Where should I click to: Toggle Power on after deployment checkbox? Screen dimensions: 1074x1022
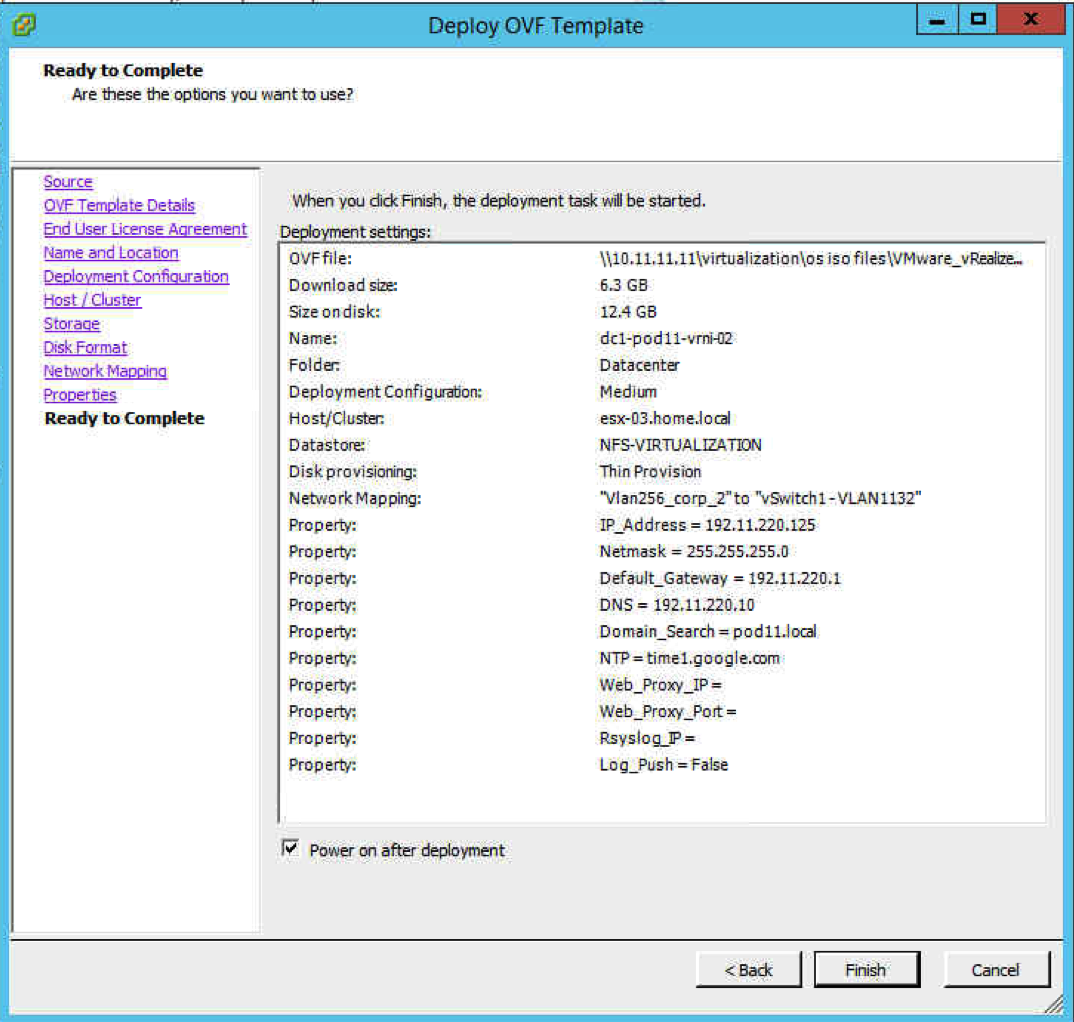[x=291, y=849]
